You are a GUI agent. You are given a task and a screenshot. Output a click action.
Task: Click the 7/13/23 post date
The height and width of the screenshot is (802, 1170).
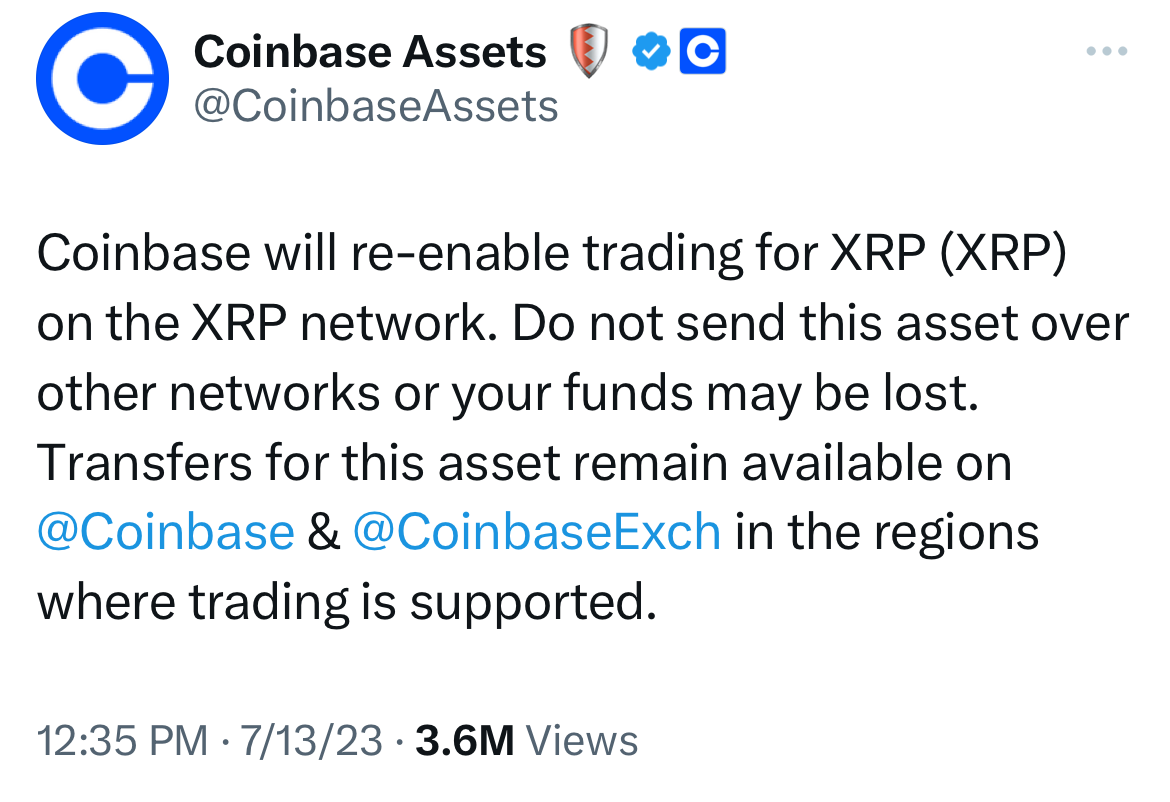tap(311, 741)
